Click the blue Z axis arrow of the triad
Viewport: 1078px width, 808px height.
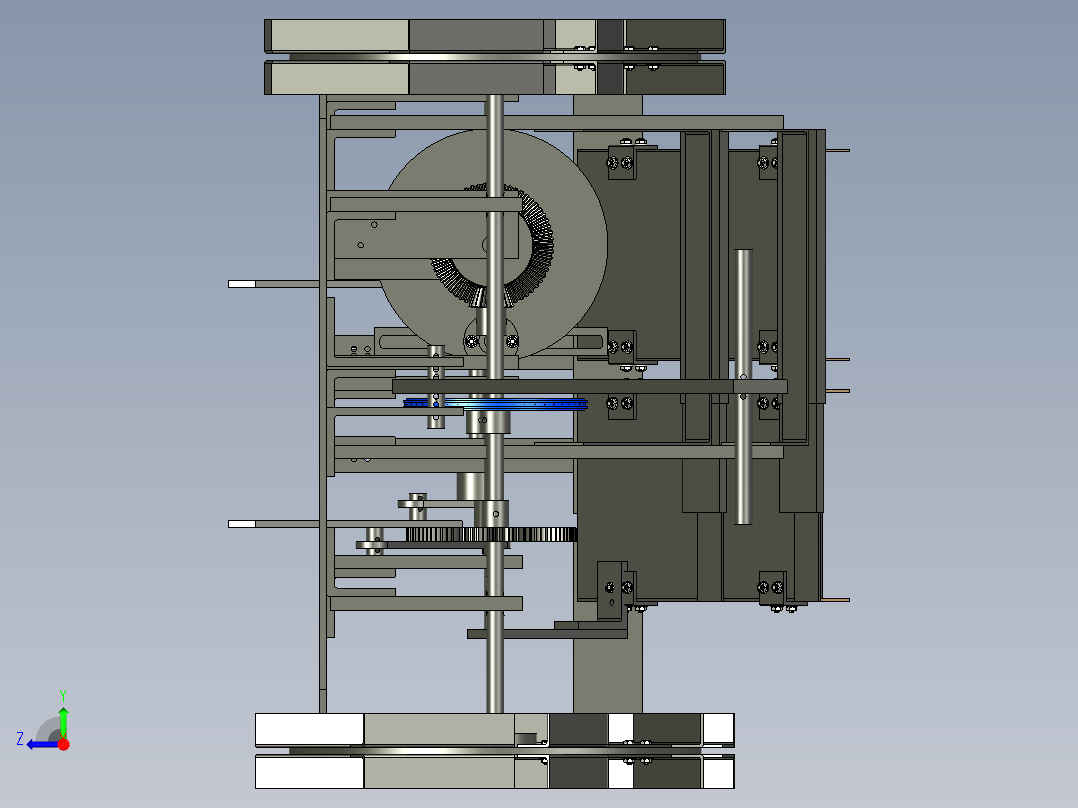[x=41, y=744]
